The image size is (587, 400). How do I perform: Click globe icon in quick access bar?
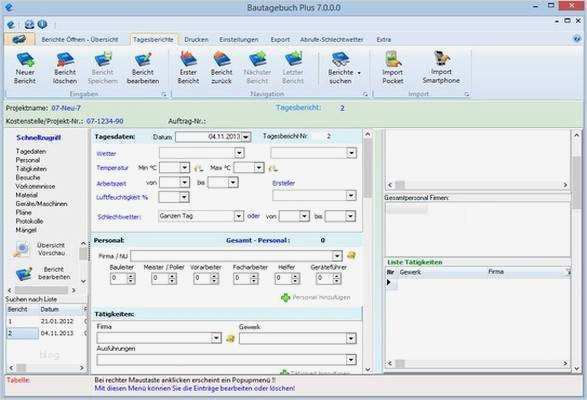[x=29, y=25]
